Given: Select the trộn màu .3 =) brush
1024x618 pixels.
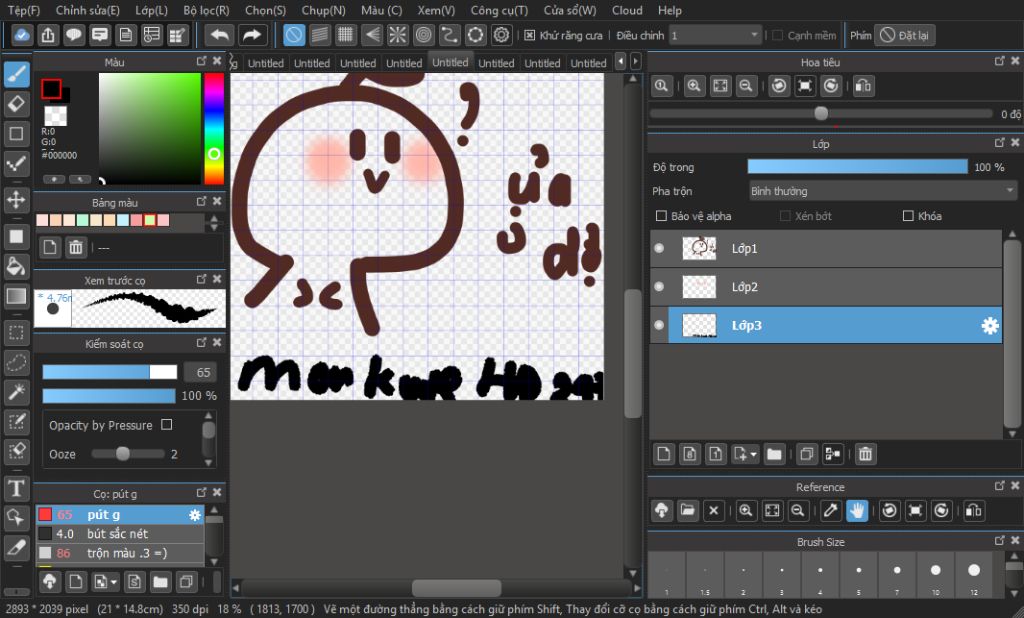Looking at the screenshot, I should click(120, 553).
